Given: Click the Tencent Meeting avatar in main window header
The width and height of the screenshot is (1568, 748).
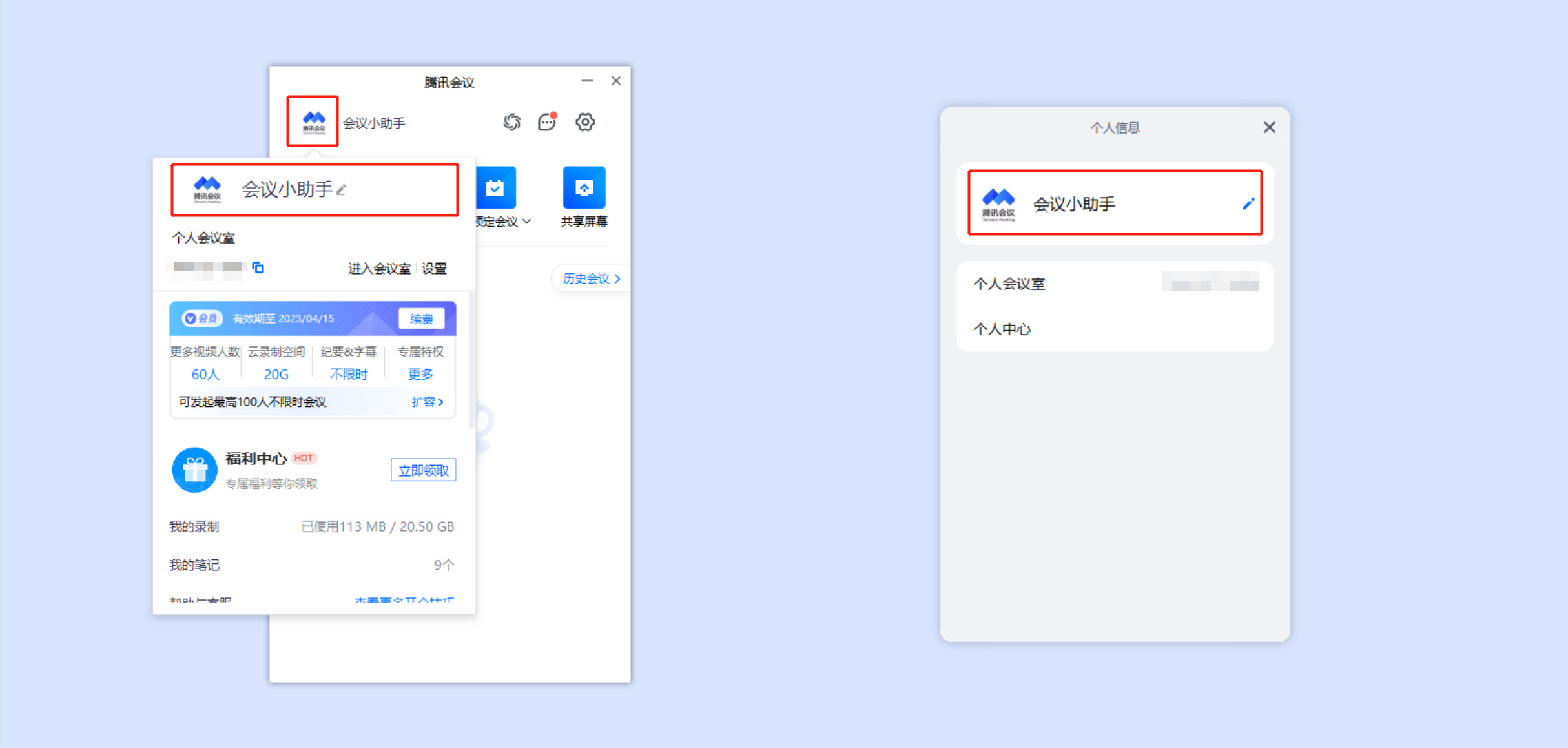Looking at the screenshot, I should pos(314,121).
